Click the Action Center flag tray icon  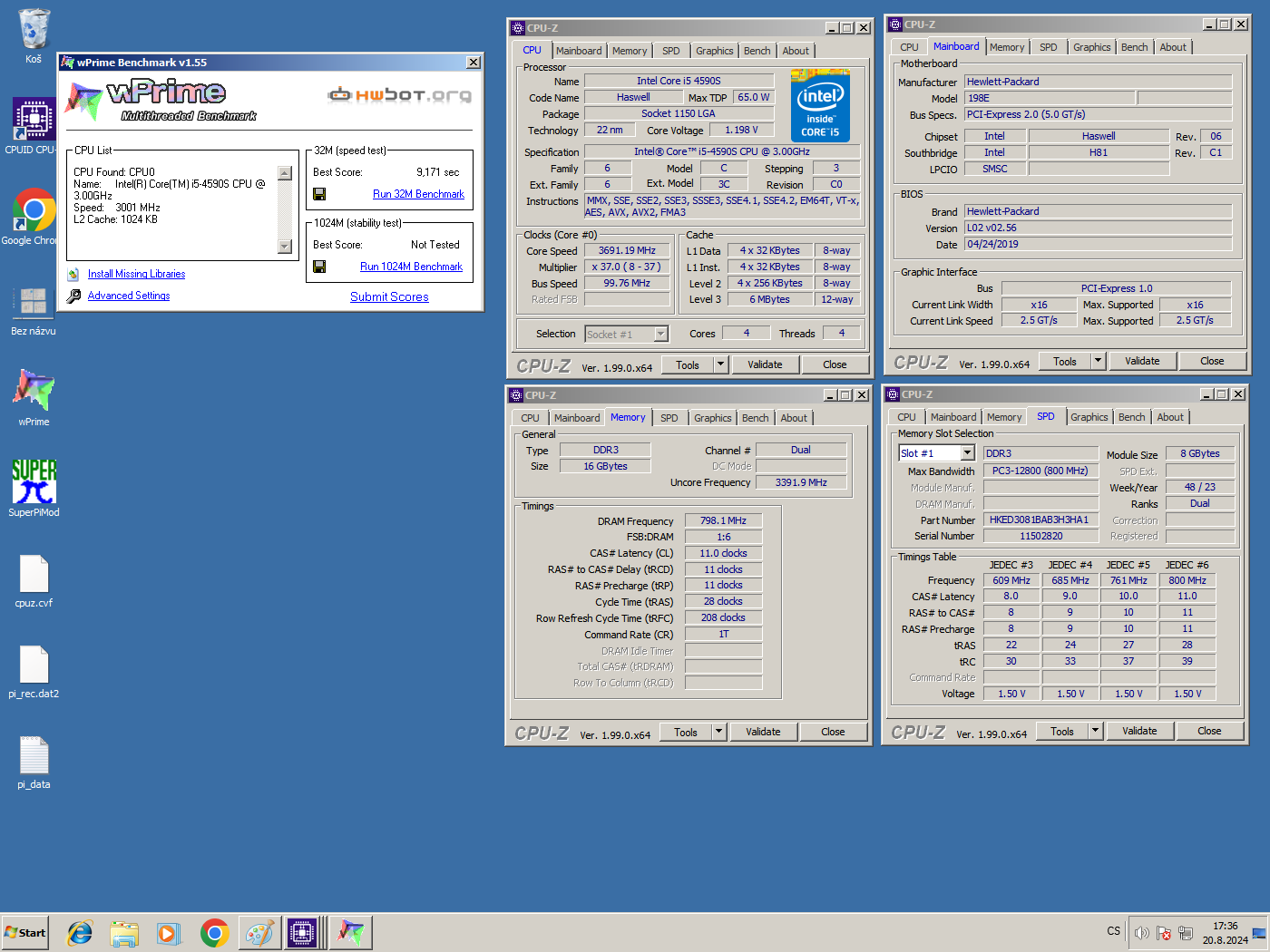click(x=1164, y=933)
